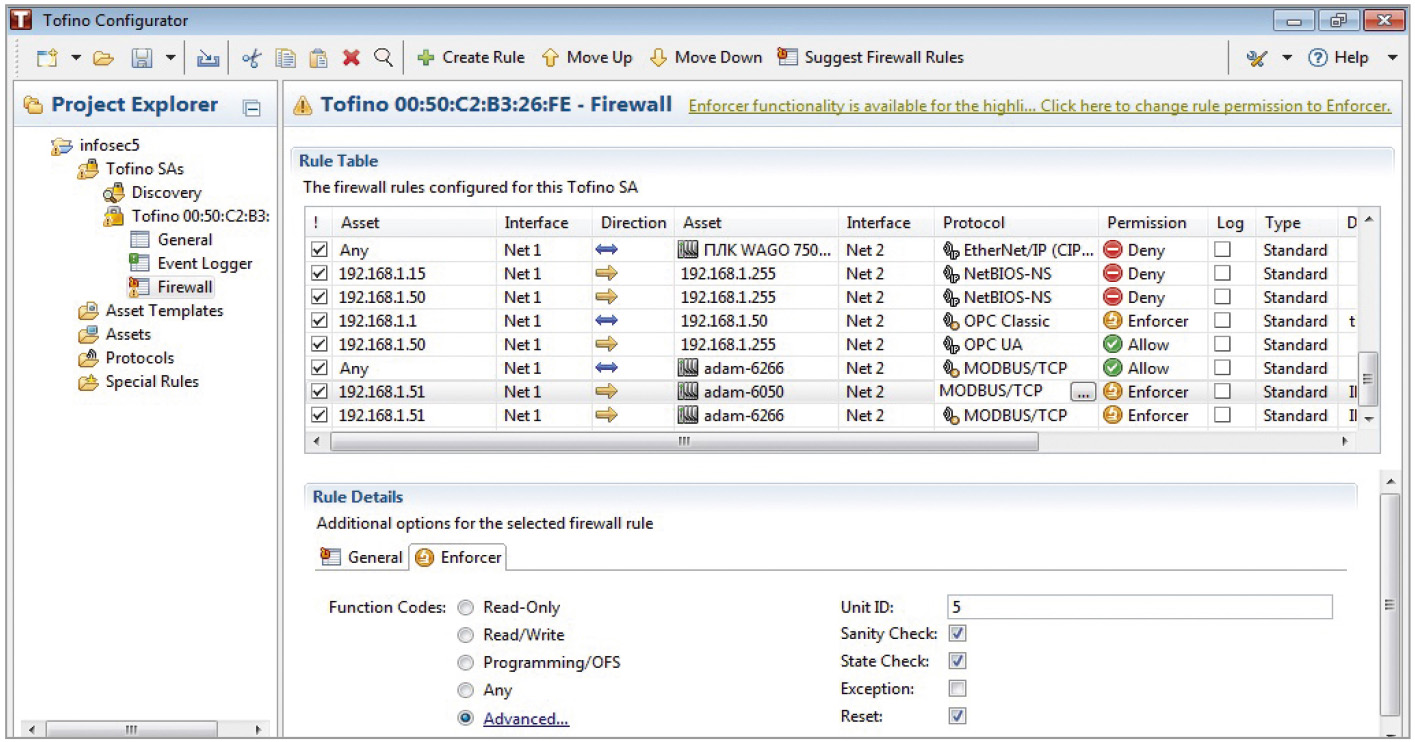Click Suggest Firewall Rules button

click(x=870, y=58)
